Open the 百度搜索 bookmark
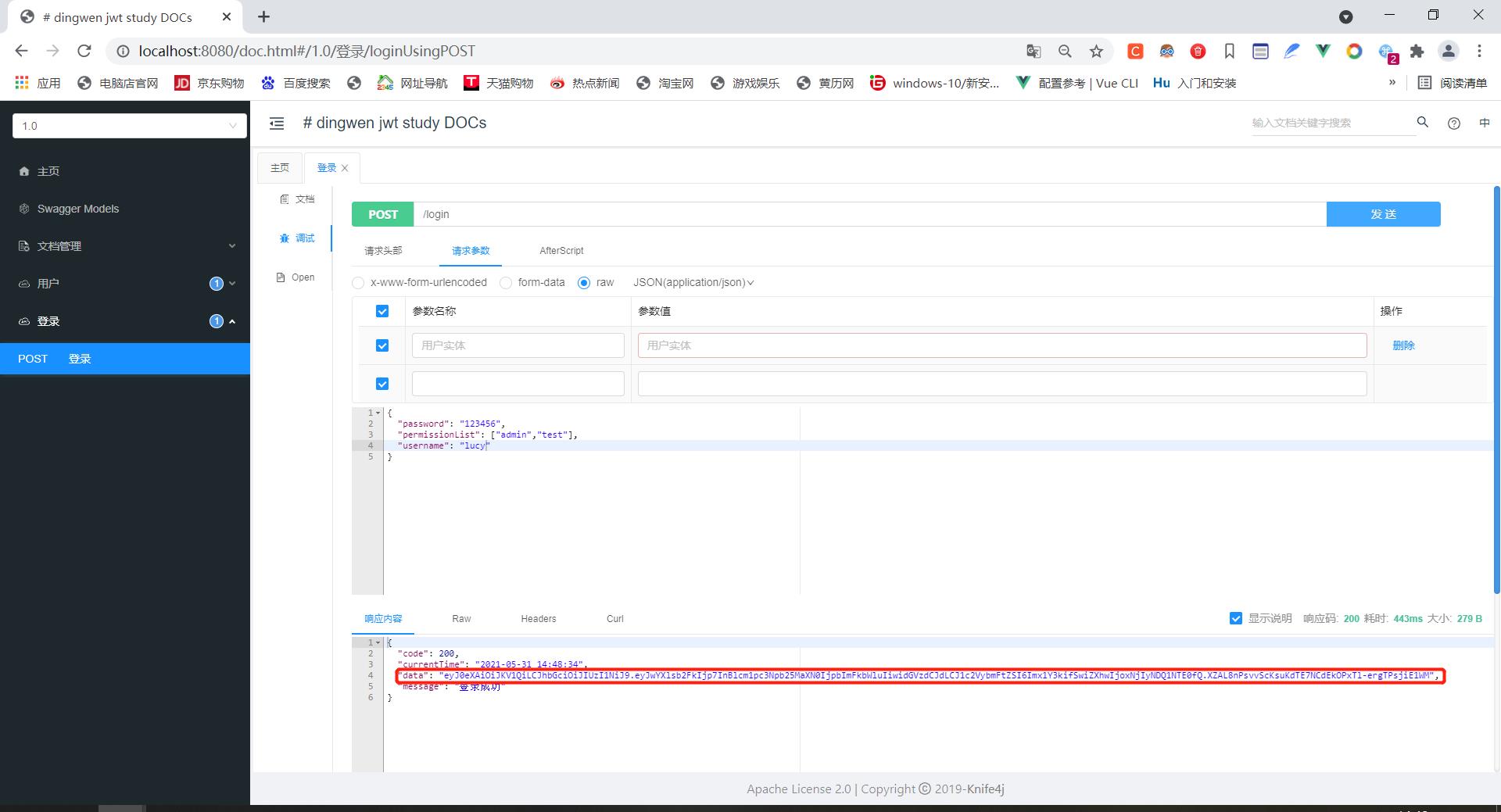The width and height of the screenshot is (1501, 812). [x=296, y=83]
